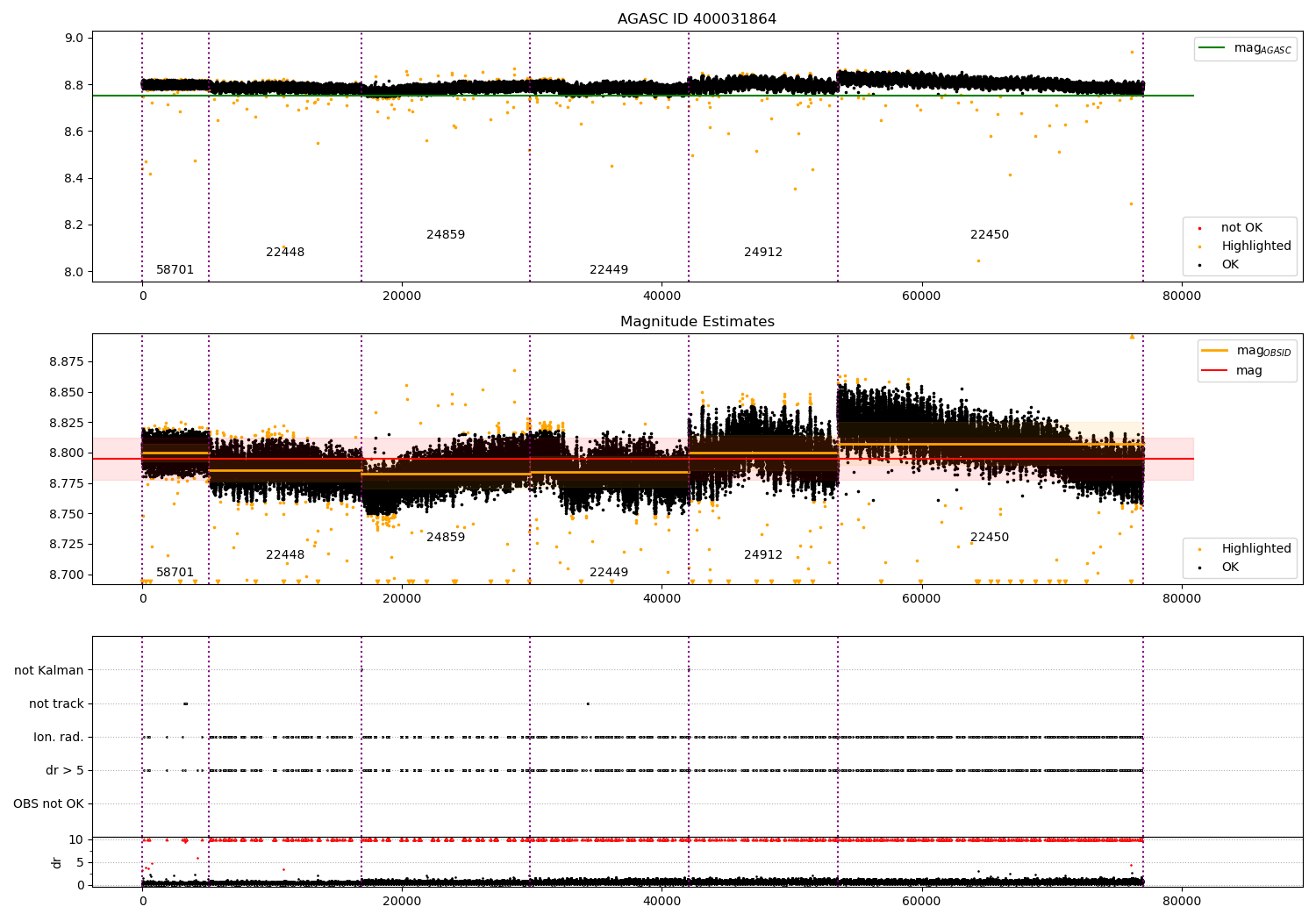Image resolution: width=1316 pixels, height=921 pixels.
Task: Click y-axis tick label 8.800
Action: click(67, 453)
